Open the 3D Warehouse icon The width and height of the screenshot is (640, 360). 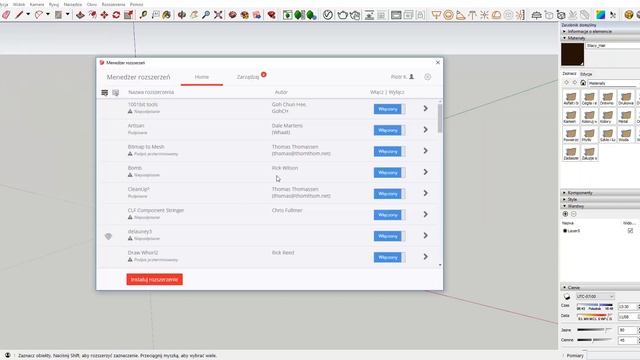233,15
